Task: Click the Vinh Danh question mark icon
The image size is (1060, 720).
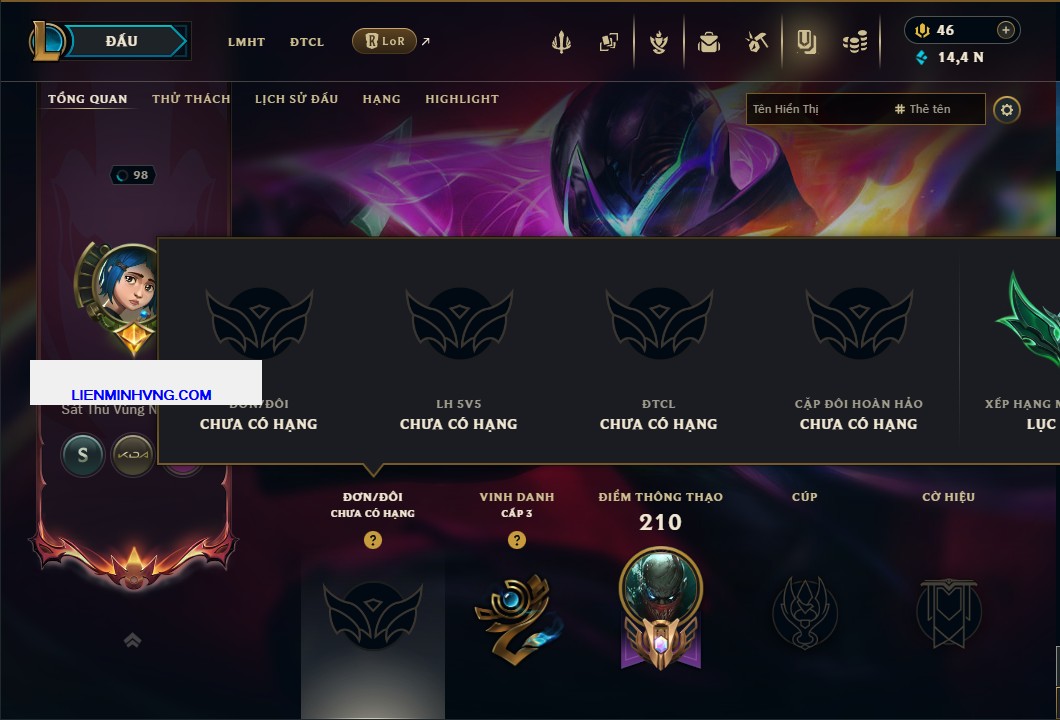Action: [516, 539]
